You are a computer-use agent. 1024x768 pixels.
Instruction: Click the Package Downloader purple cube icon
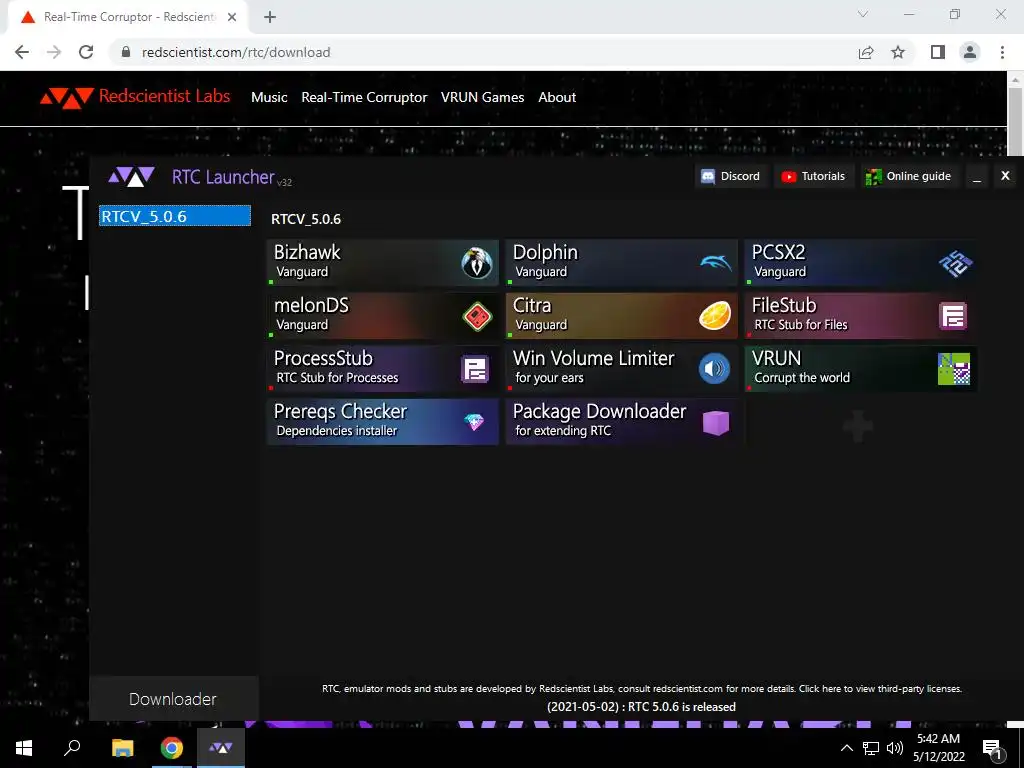(716, 423)
